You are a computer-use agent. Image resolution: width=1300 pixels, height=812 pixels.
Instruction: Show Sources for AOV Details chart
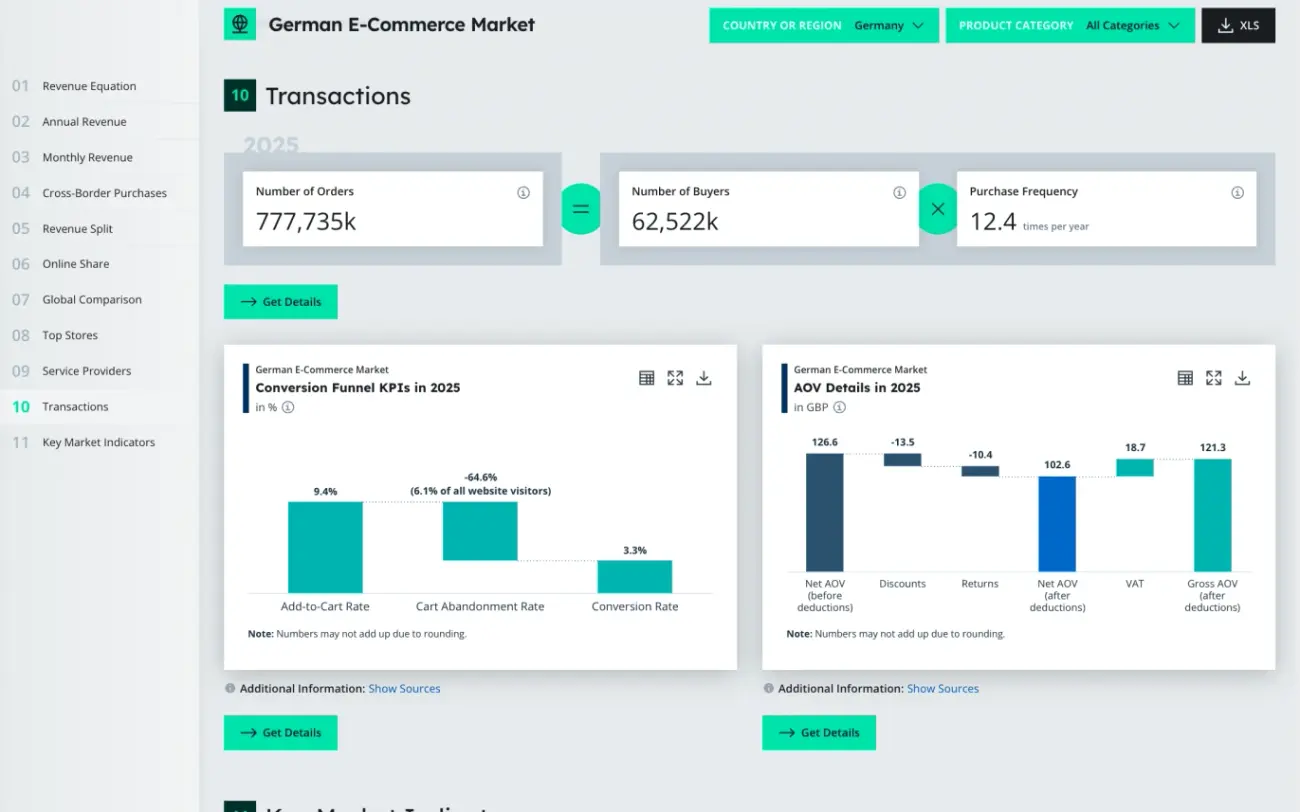(943, 689)
